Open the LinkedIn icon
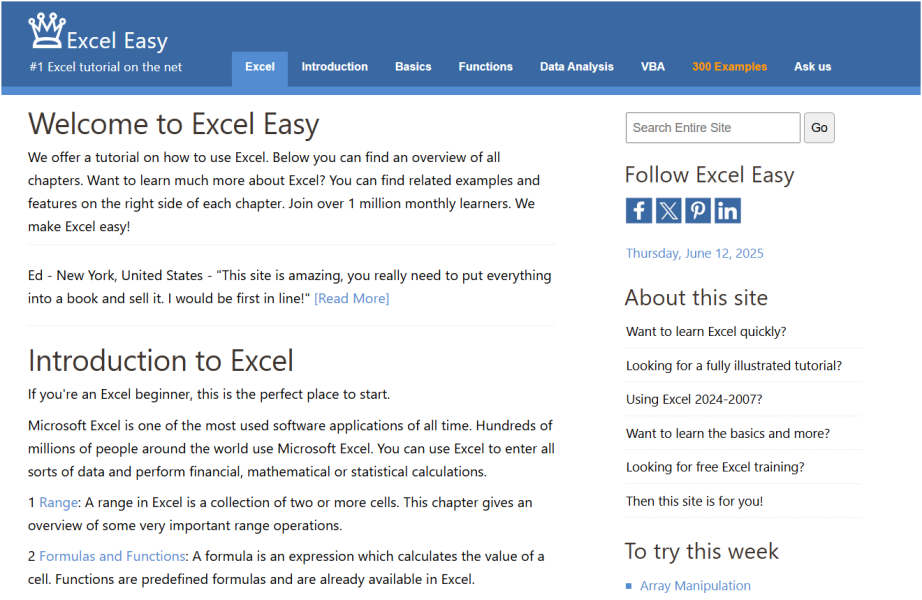Screen dimensions: 922x600 pos(727,211)
